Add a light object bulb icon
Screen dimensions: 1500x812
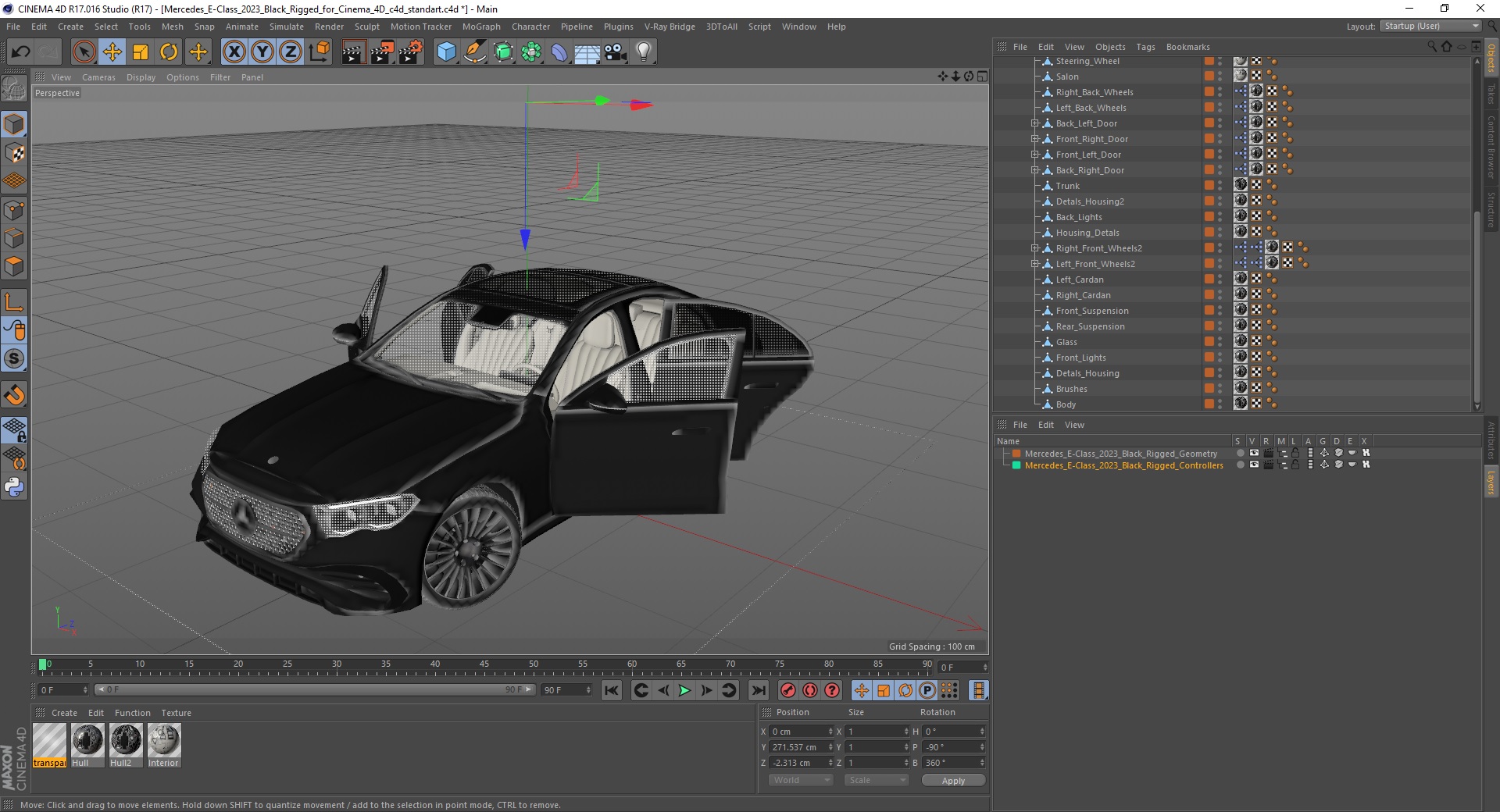tap(644, 52)
